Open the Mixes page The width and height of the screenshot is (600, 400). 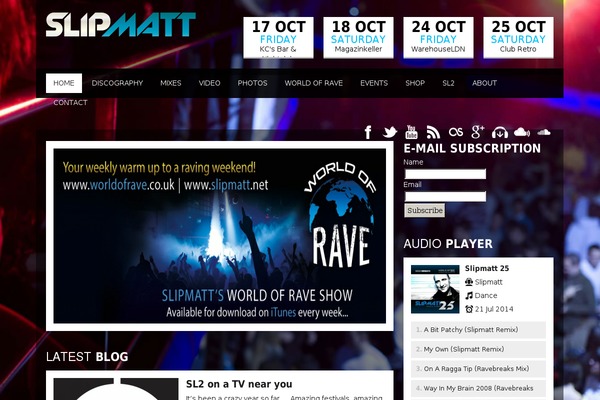pos(171,83)
